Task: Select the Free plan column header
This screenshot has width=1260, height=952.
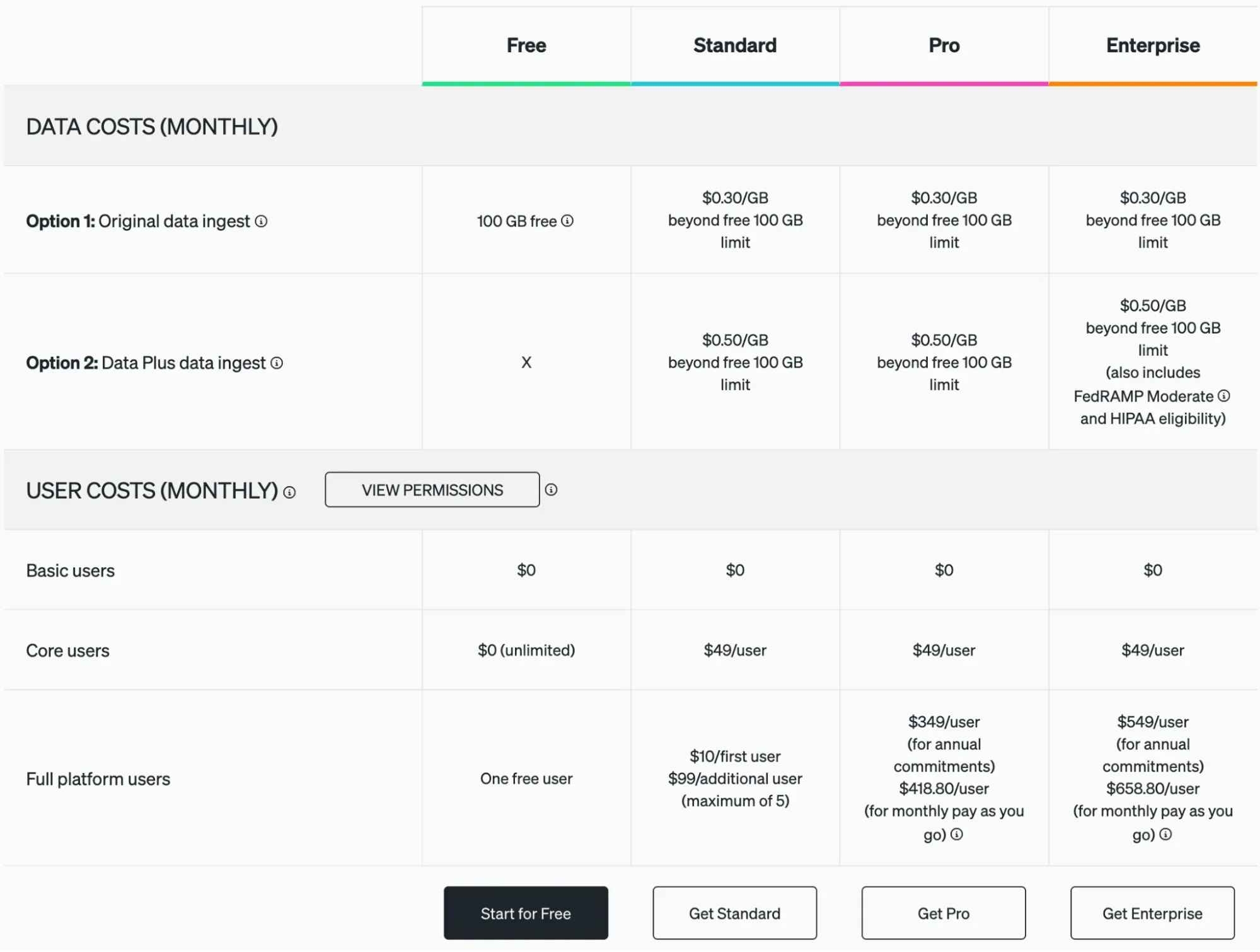Action: point(526,45)
